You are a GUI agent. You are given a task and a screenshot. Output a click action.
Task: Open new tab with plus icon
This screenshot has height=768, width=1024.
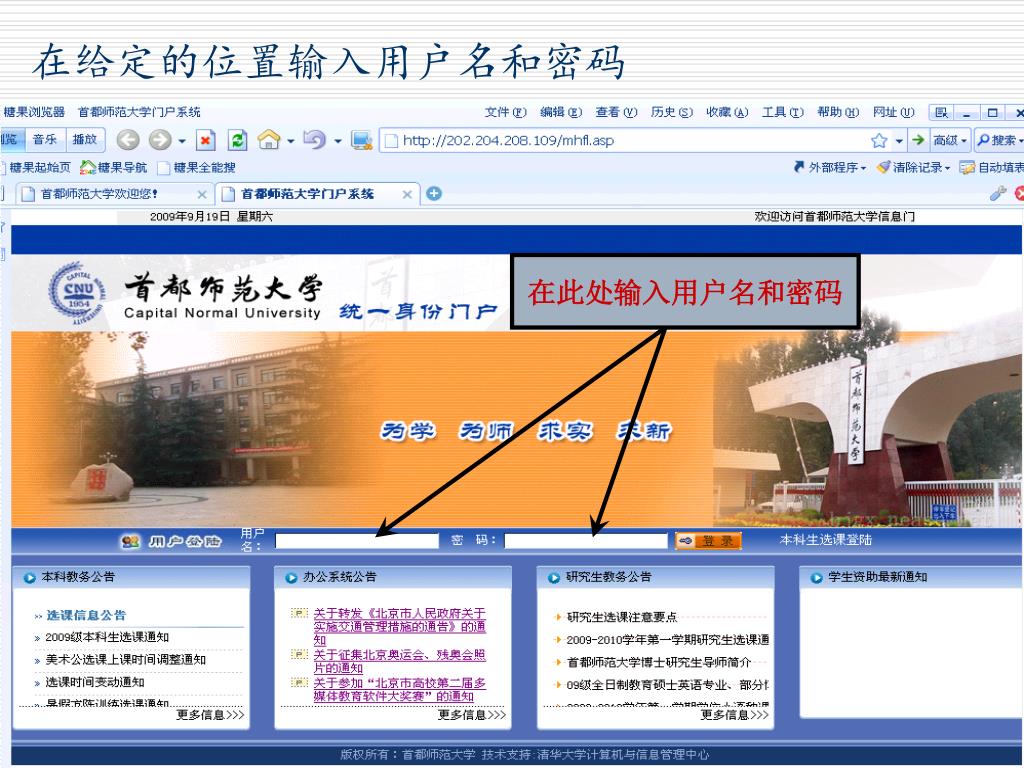coord(434,193)
